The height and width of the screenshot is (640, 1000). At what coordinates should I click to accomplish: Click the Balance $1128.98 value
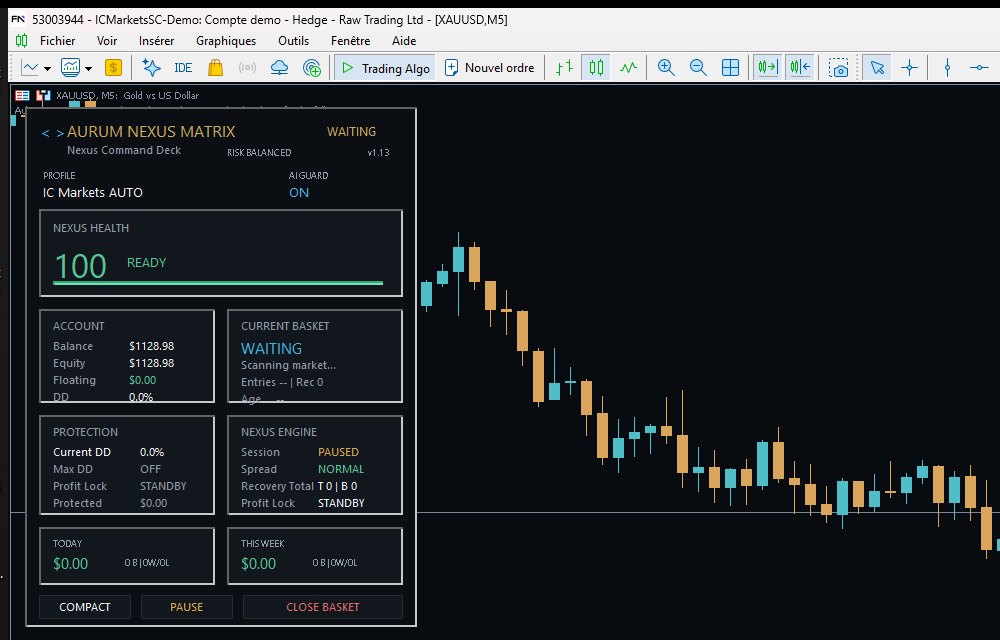(x=151, y=346)
